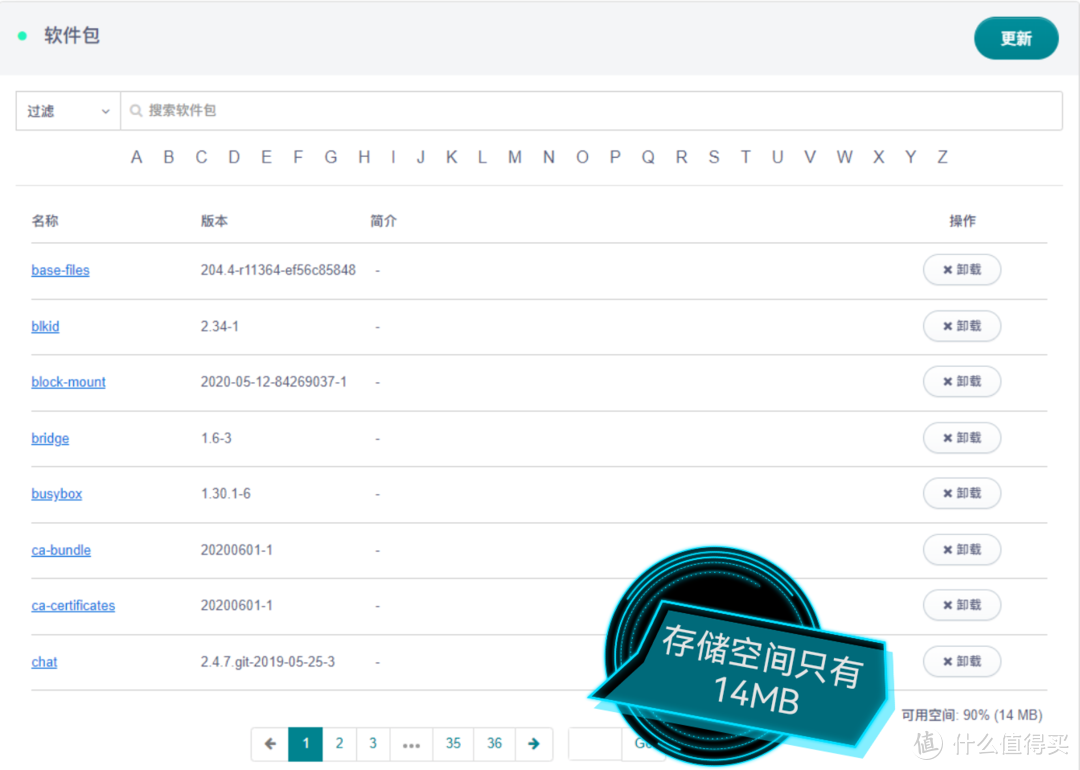Go to next page with right arrow
The height and width of the screenshot is (770, 1080).
tap(534, 744)
